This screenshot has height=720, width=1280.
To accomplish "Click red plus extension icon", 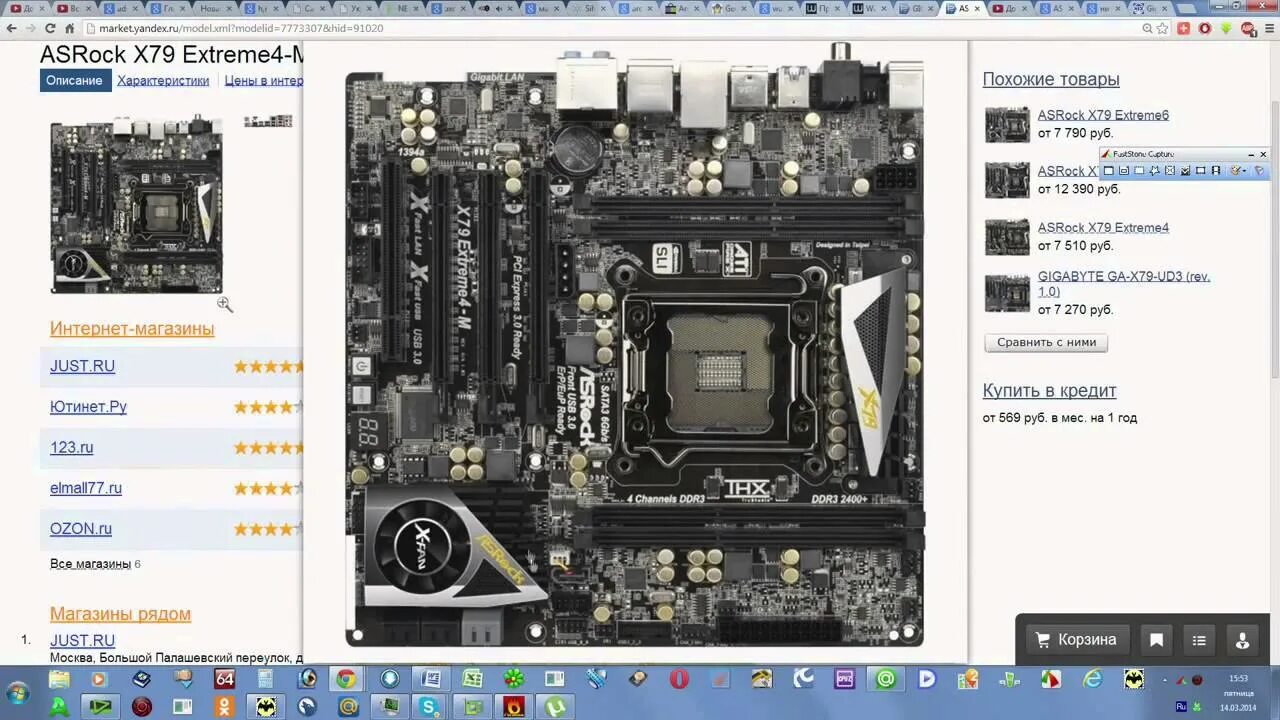I will 1184,28.
